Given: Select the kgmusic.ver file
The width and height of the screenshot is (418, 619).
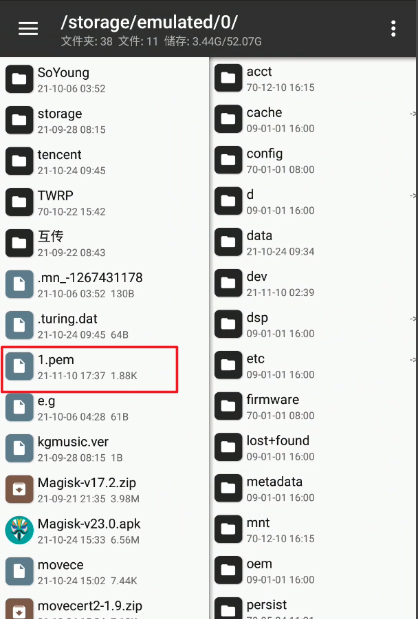Looking at the screenshot, I should click(105, 448).
